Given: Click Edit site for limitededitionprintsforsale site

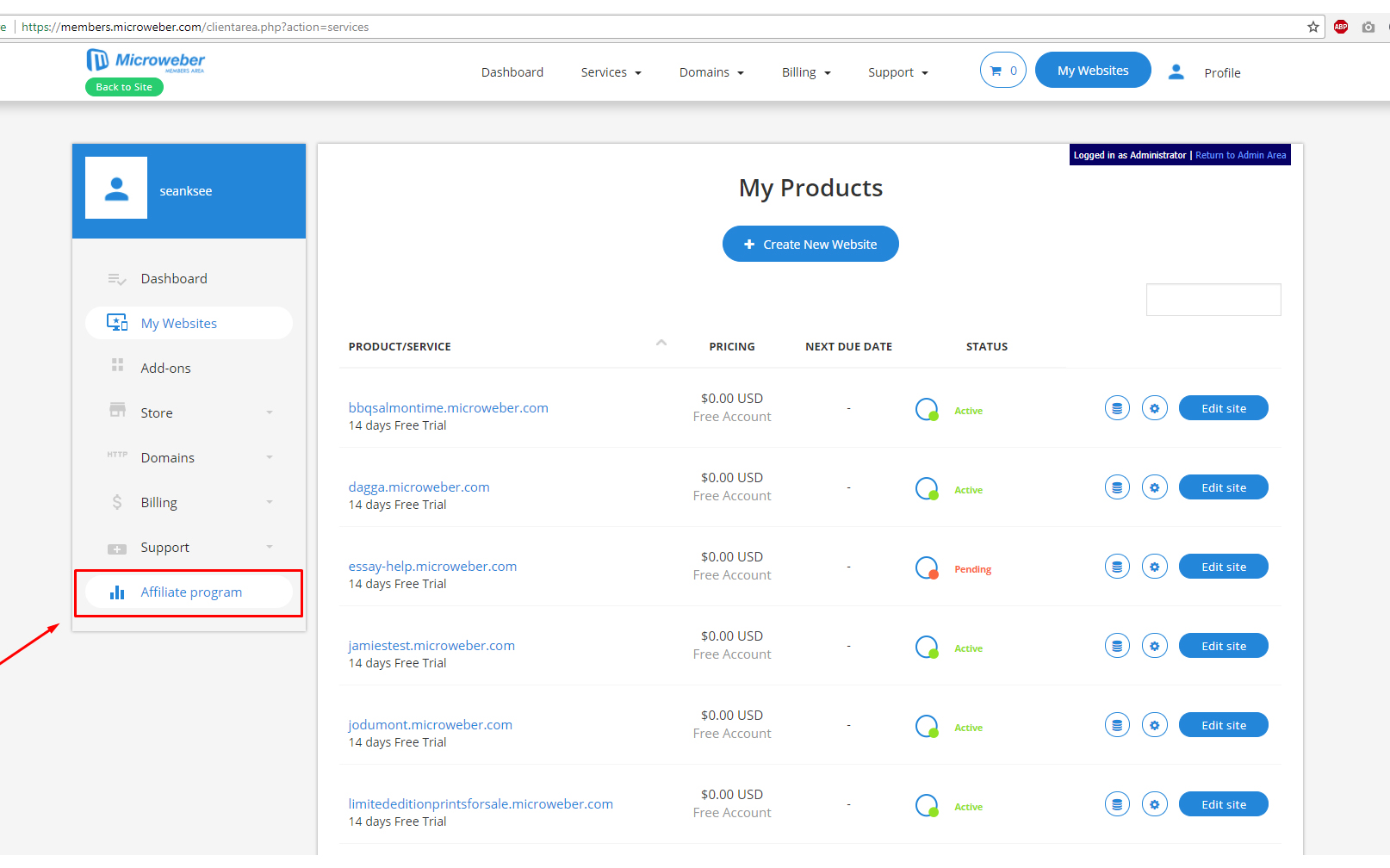Looking at the screenshot, I should [1223, 804].
